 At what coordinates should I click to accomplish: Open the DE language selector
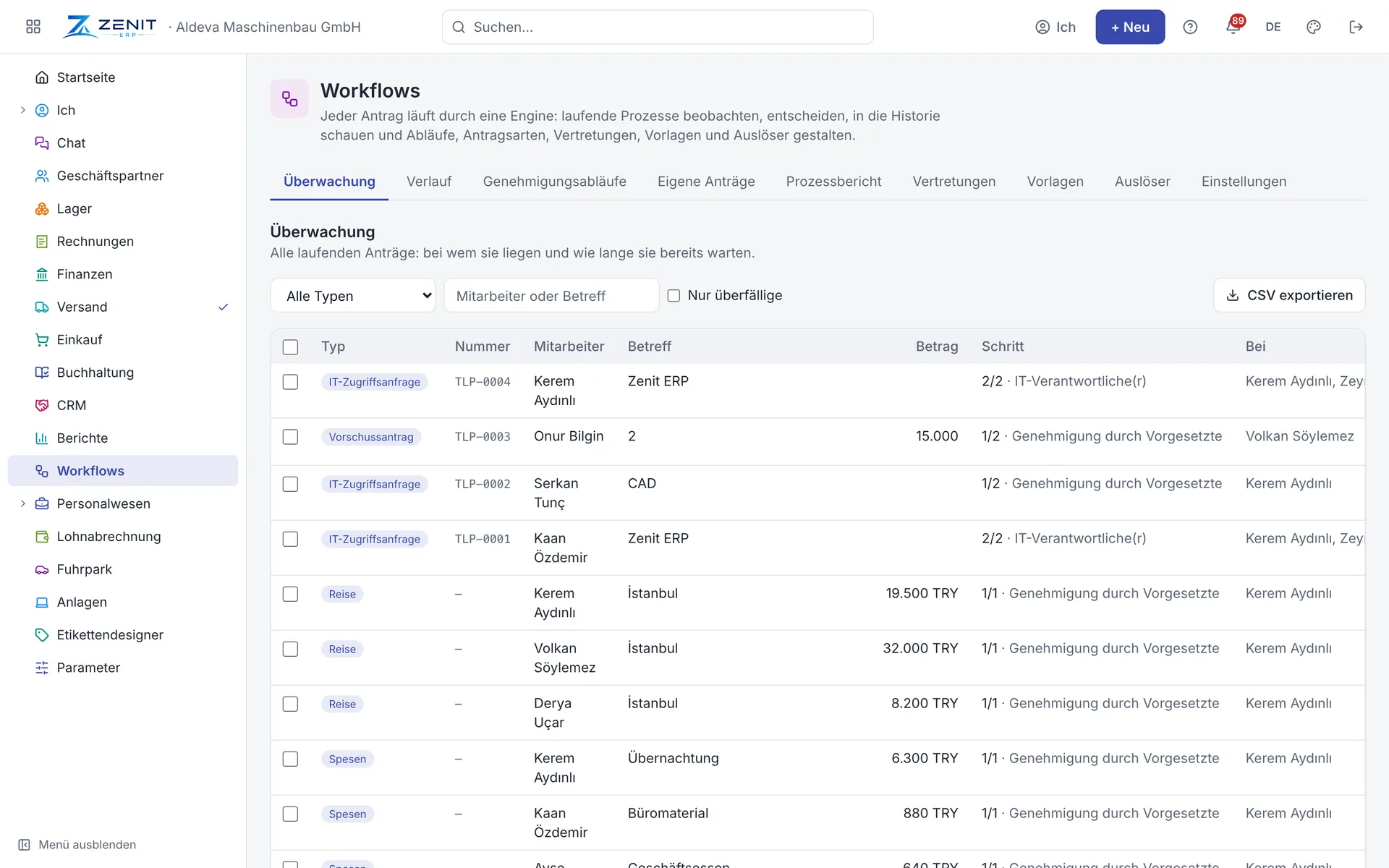click(x=1273, y=27)
